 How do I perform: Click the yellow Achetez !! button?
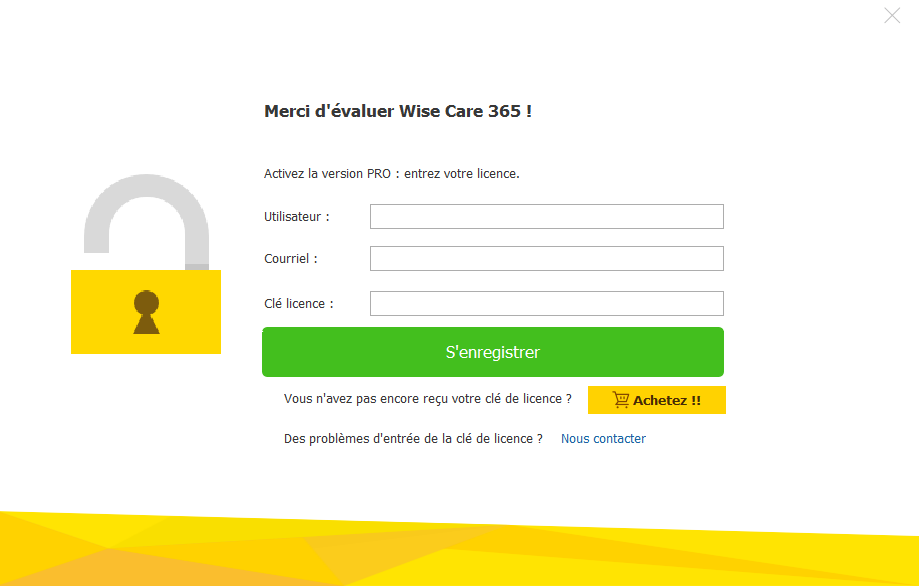[x=657, y=400]
